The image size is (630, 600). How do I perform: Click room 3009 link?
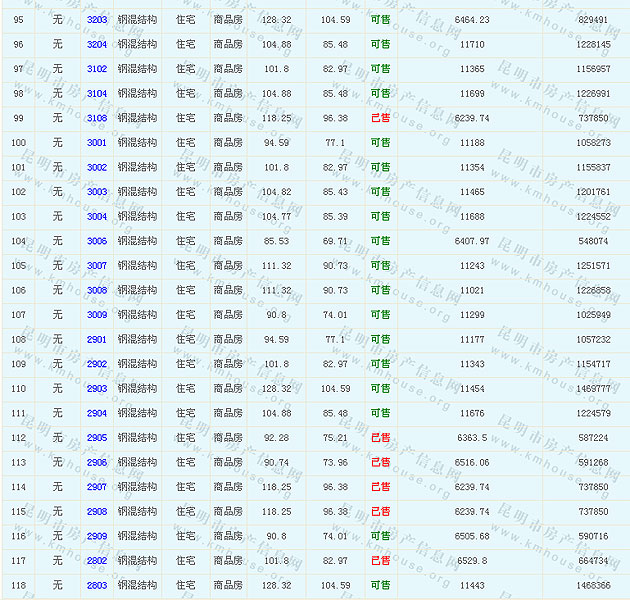97,315
